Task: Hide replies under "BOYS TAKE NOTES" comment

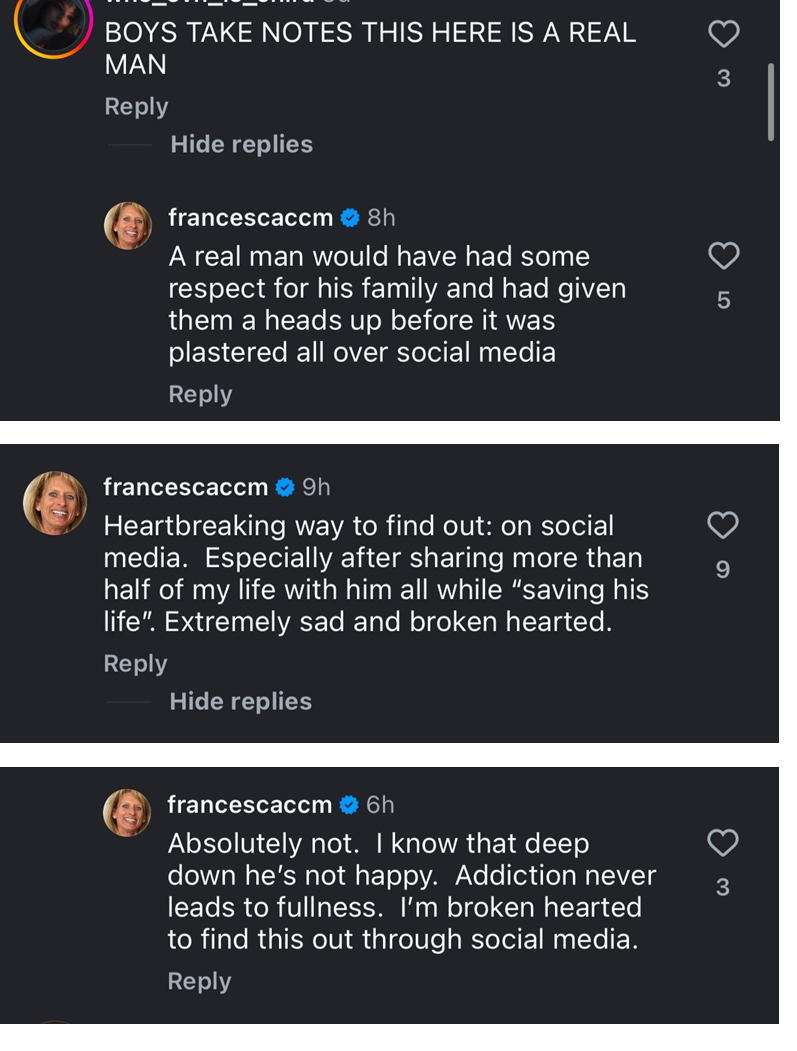Action: (x=241, y=144)
